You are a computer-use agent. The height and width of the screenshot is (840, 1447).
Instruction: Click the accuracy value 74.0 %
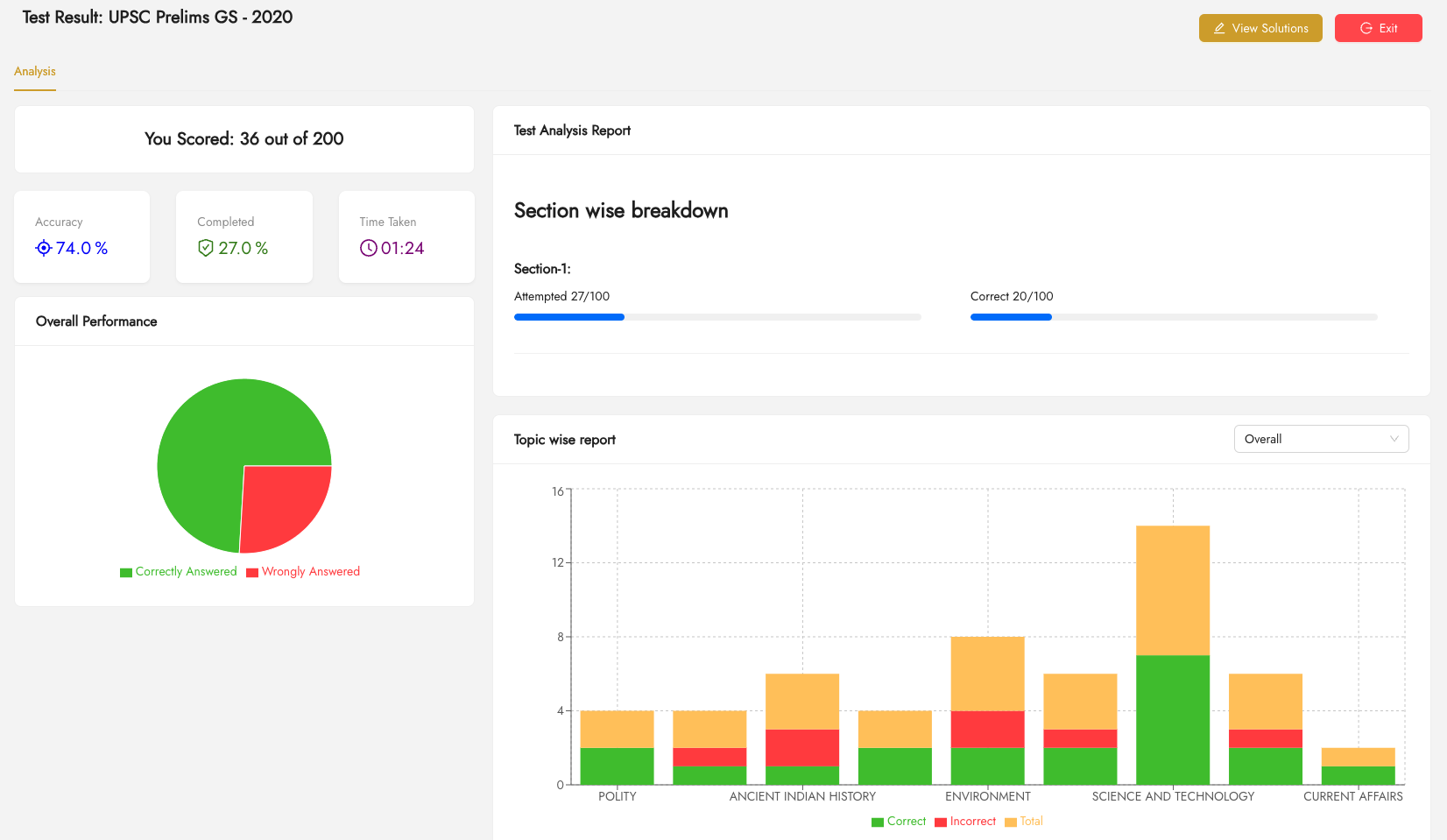(82, 248)
